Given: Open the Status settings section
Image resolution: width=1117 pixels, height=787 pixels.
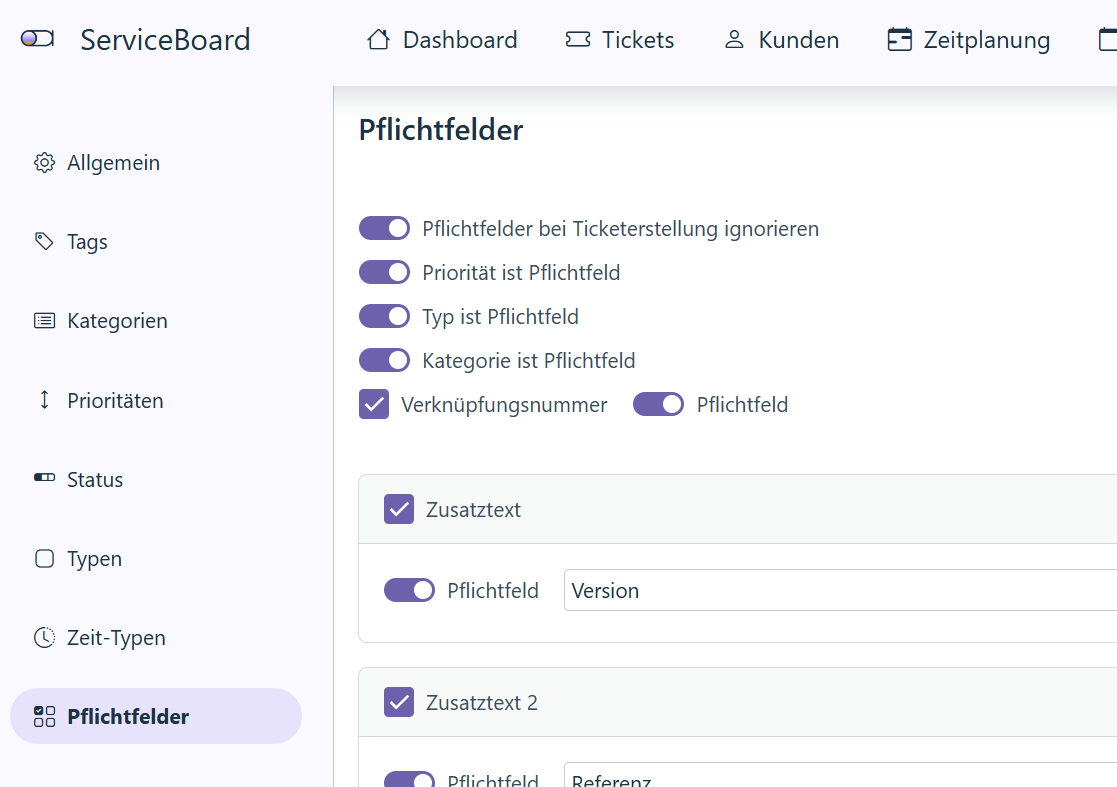Looking at the screenshot, I should pyautogui.click(x=95, y=480).
